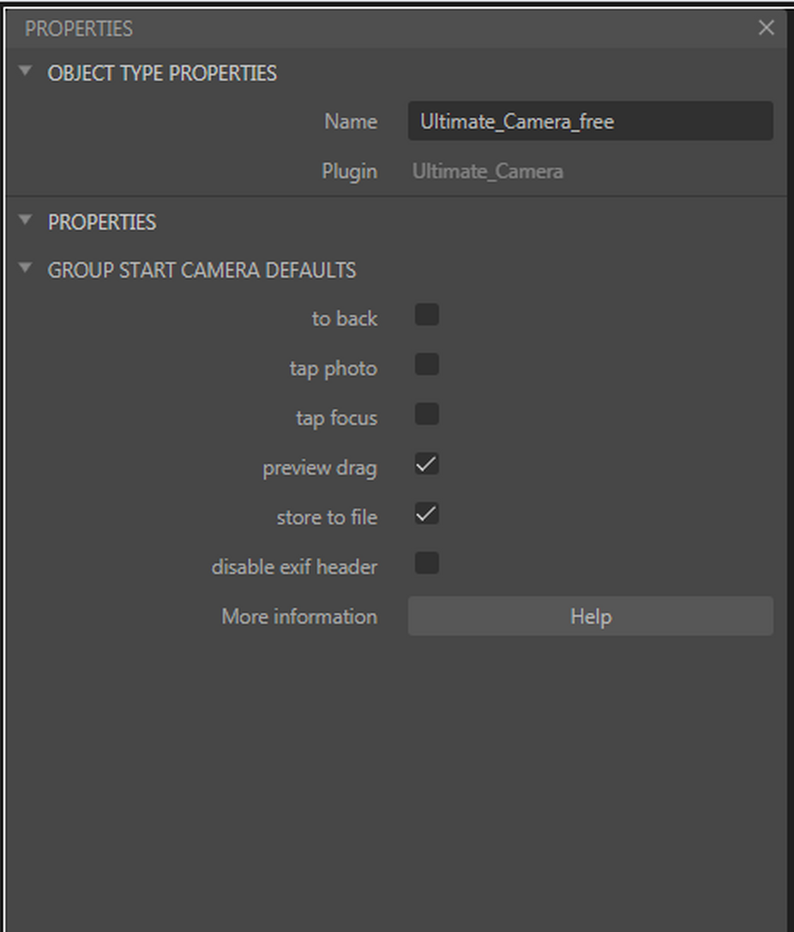Viewport: 794px width, 932px height.
Task: Close the PROPERTIES panel
Action: (766, 28)
